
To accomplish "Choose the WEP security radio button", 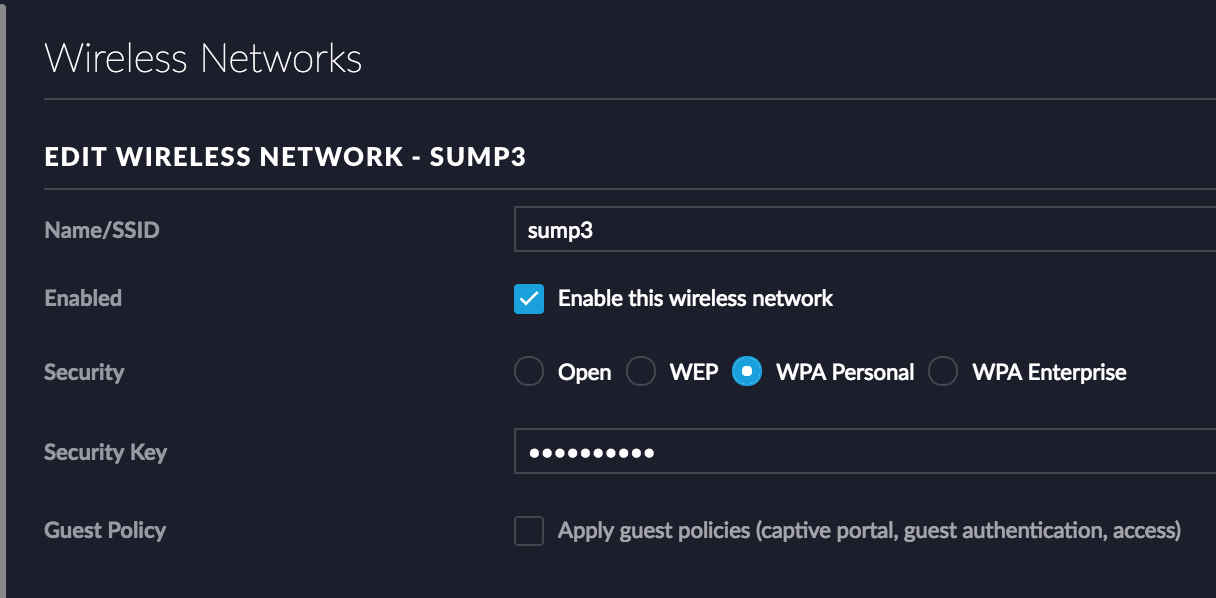I will (641, 372).
